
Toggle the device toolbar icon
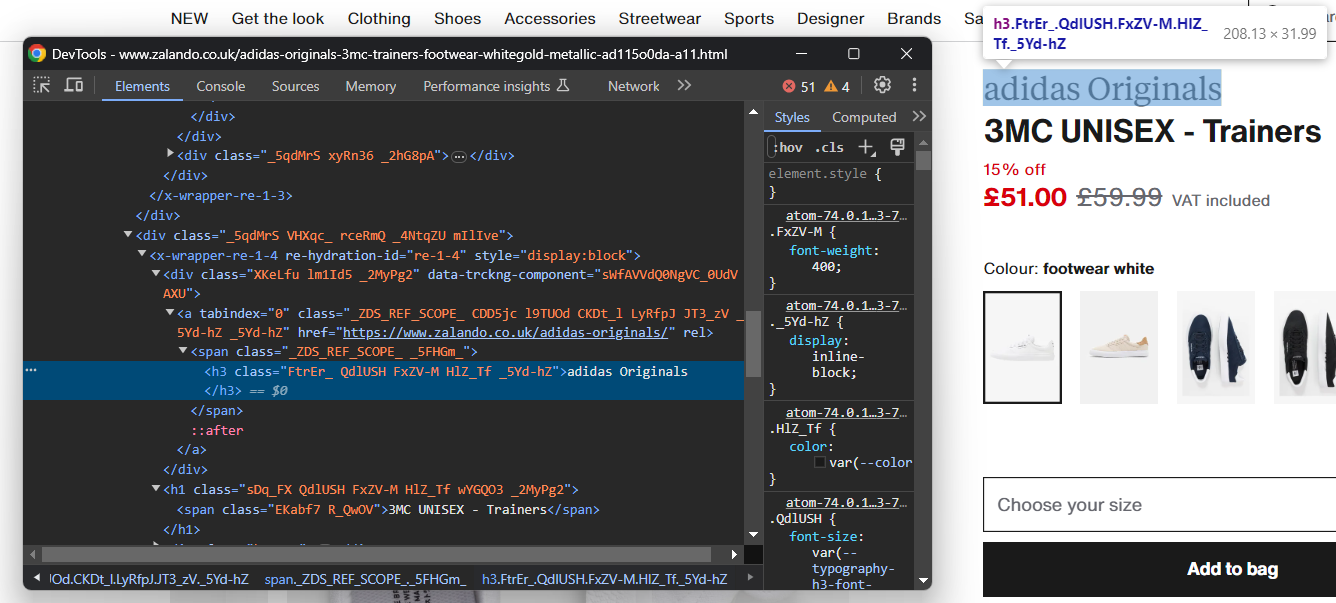point(73,86)
